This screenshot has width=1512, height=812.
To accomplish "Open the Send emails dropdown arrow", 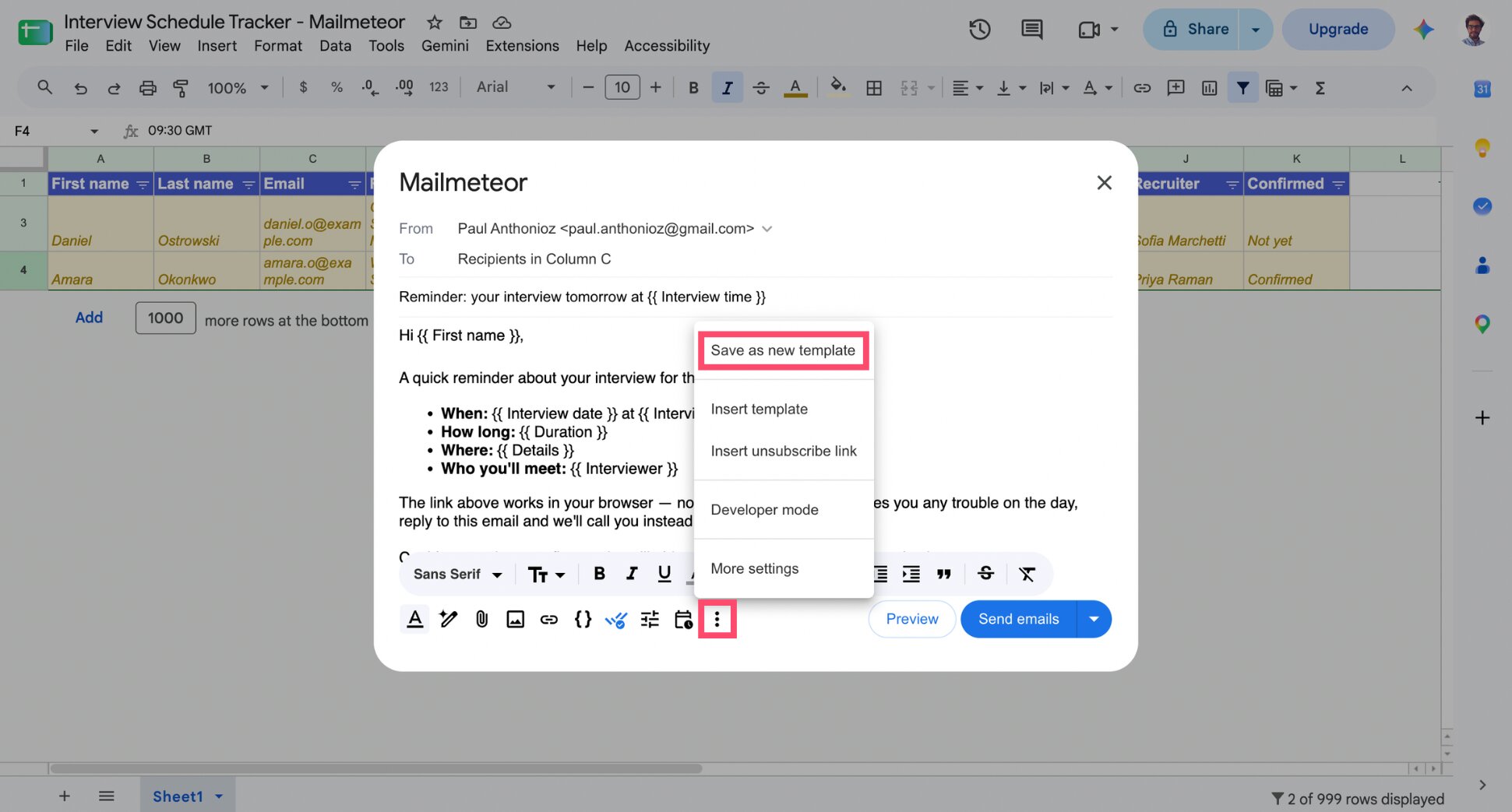I will coord(1094,619).
